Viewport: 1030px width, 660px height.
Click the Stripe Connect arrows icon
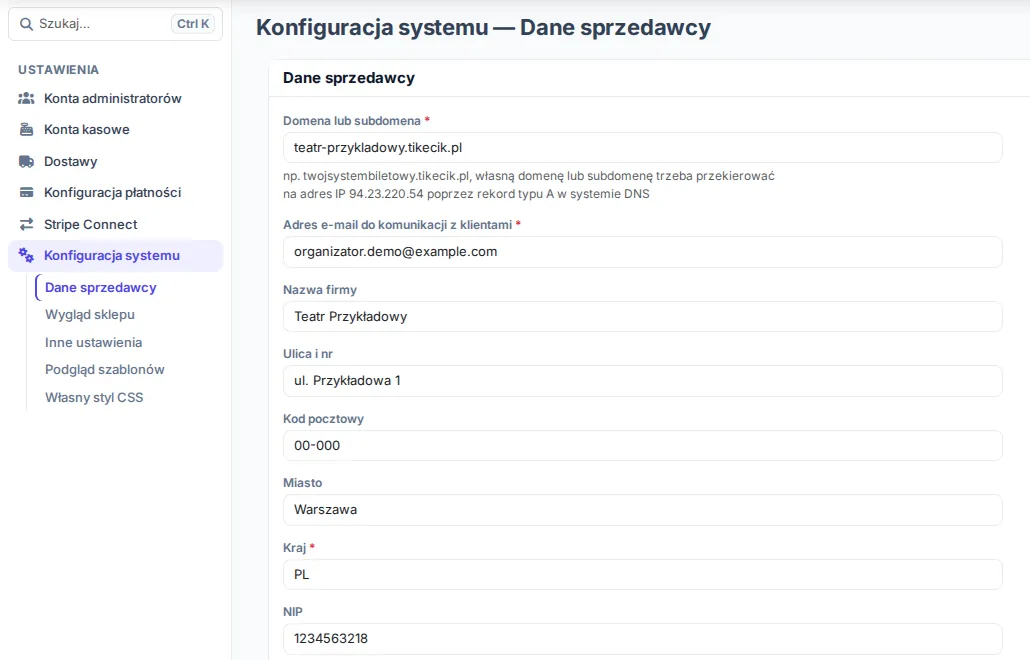coord(26,225)
